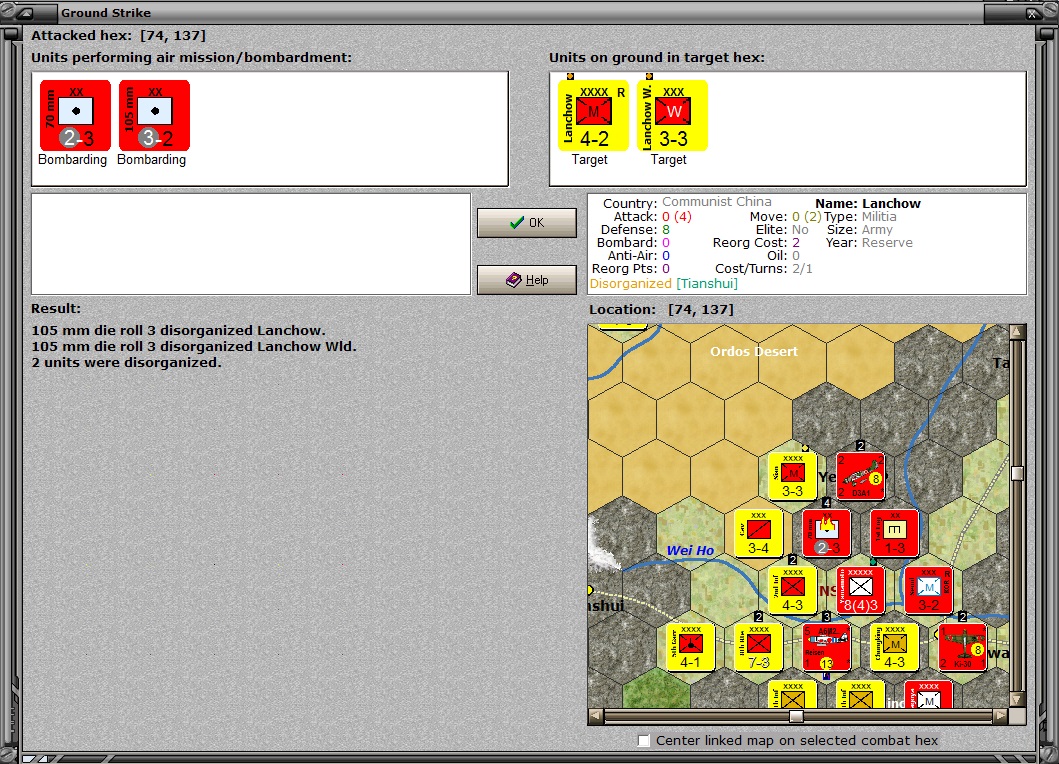The height and width of the screenshot is (764, 1059).
Task: Click the D3A1 aircraft counter on map
Action: tap(860, 476)
